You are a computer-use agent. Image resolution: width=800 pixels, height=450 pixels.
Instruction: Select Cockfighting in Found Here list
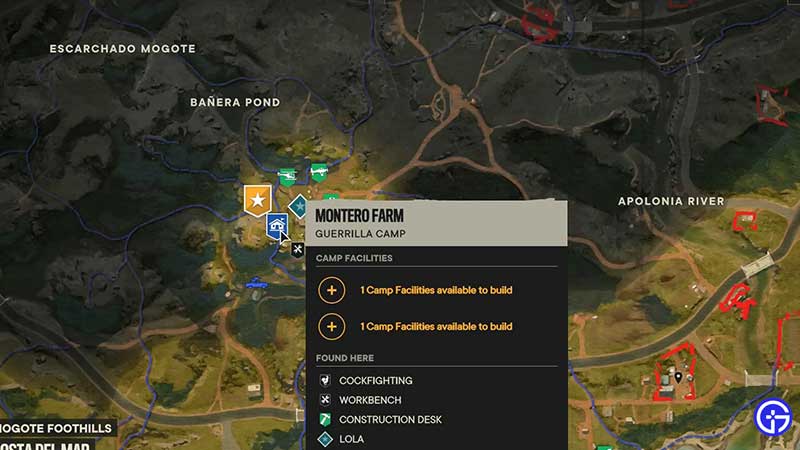pos(376,381)
